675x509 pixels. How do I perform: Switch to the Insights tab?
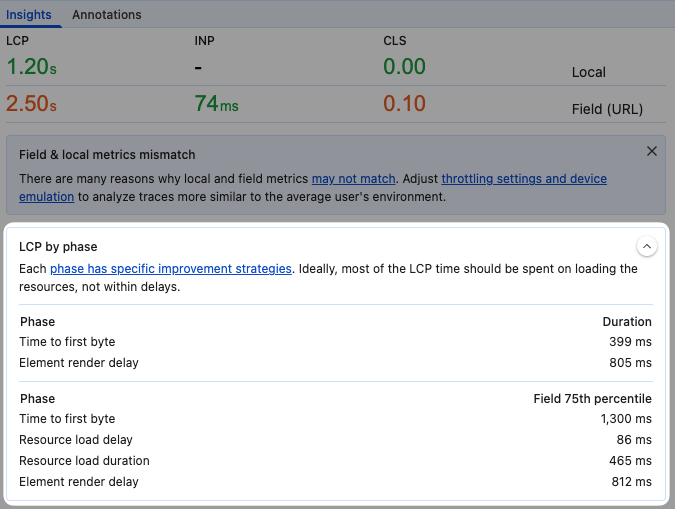coord(29,15)
